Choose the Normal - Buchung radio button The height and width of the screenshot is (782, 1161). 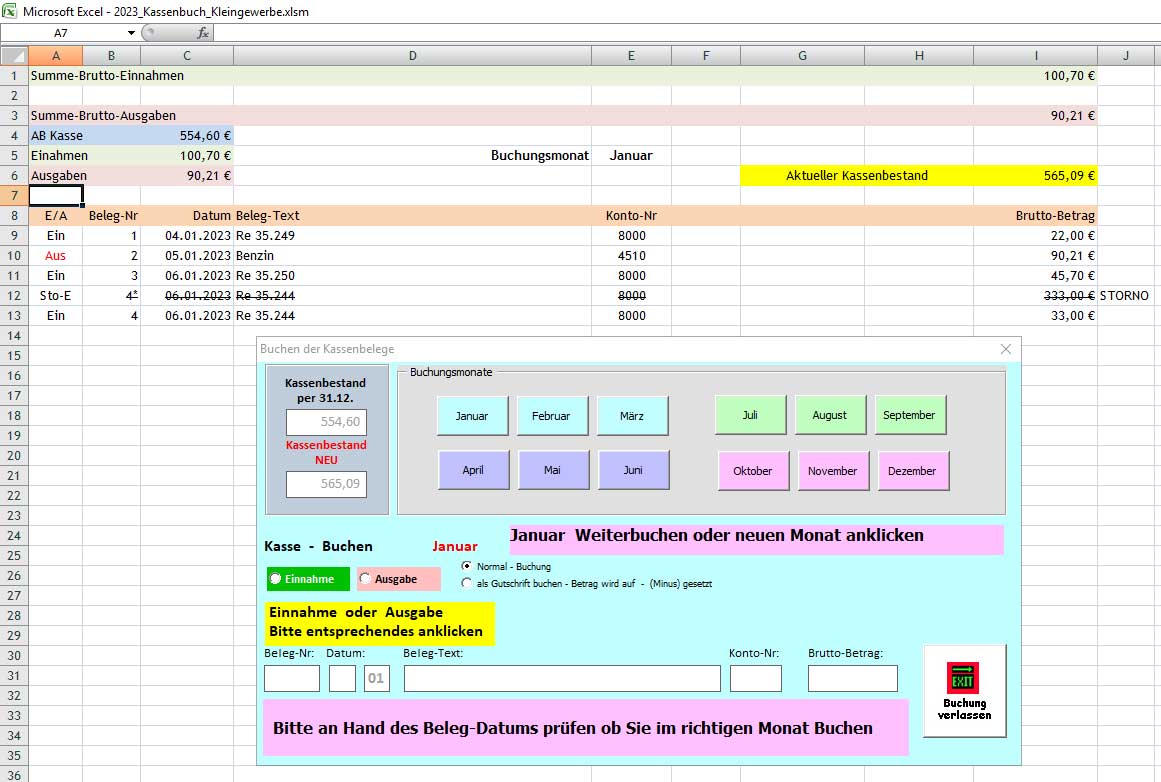467,566
